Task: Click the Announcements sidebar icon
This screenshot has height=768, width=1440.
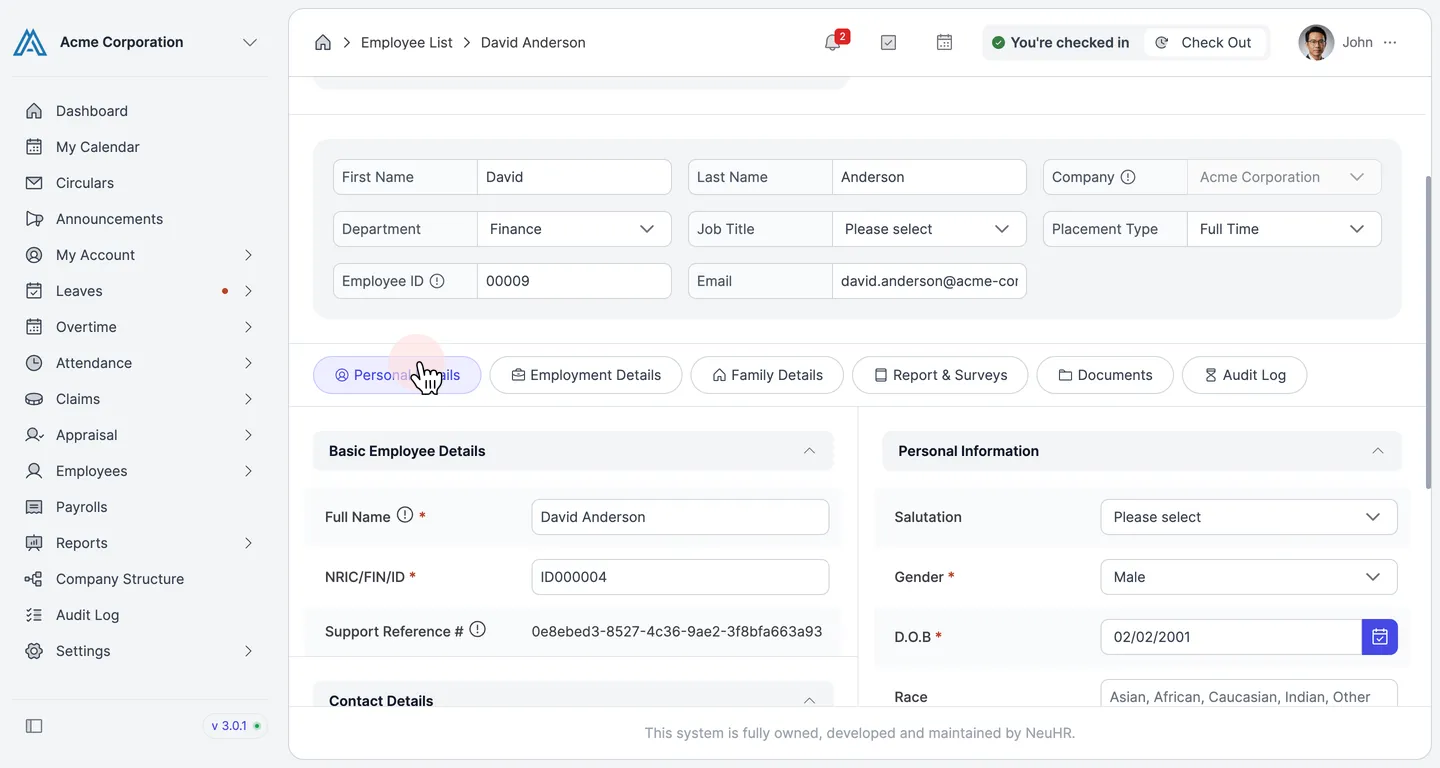Action: [x=34, y=219]
